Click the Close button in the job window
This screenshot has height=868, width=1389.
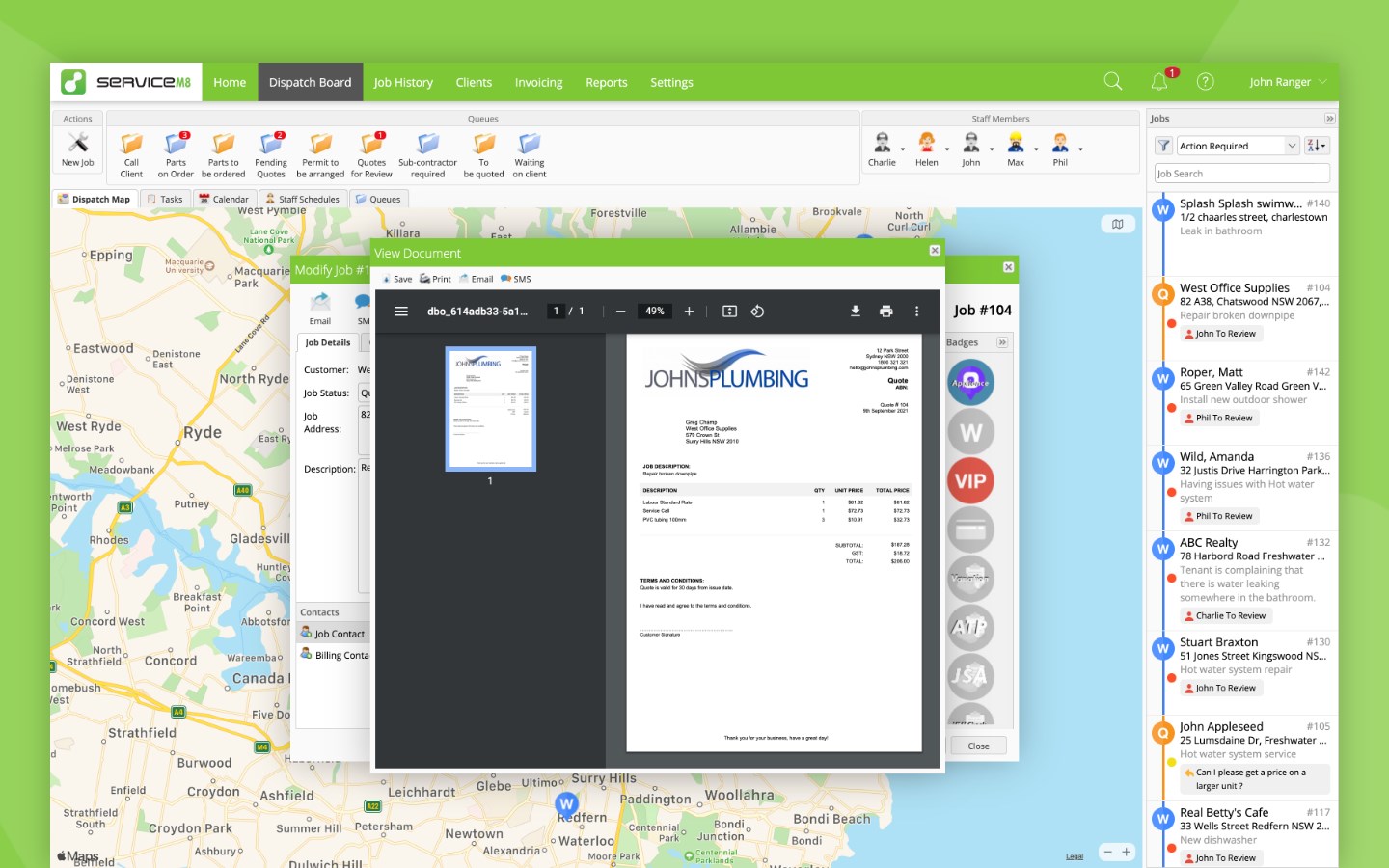tap(978, 746)
